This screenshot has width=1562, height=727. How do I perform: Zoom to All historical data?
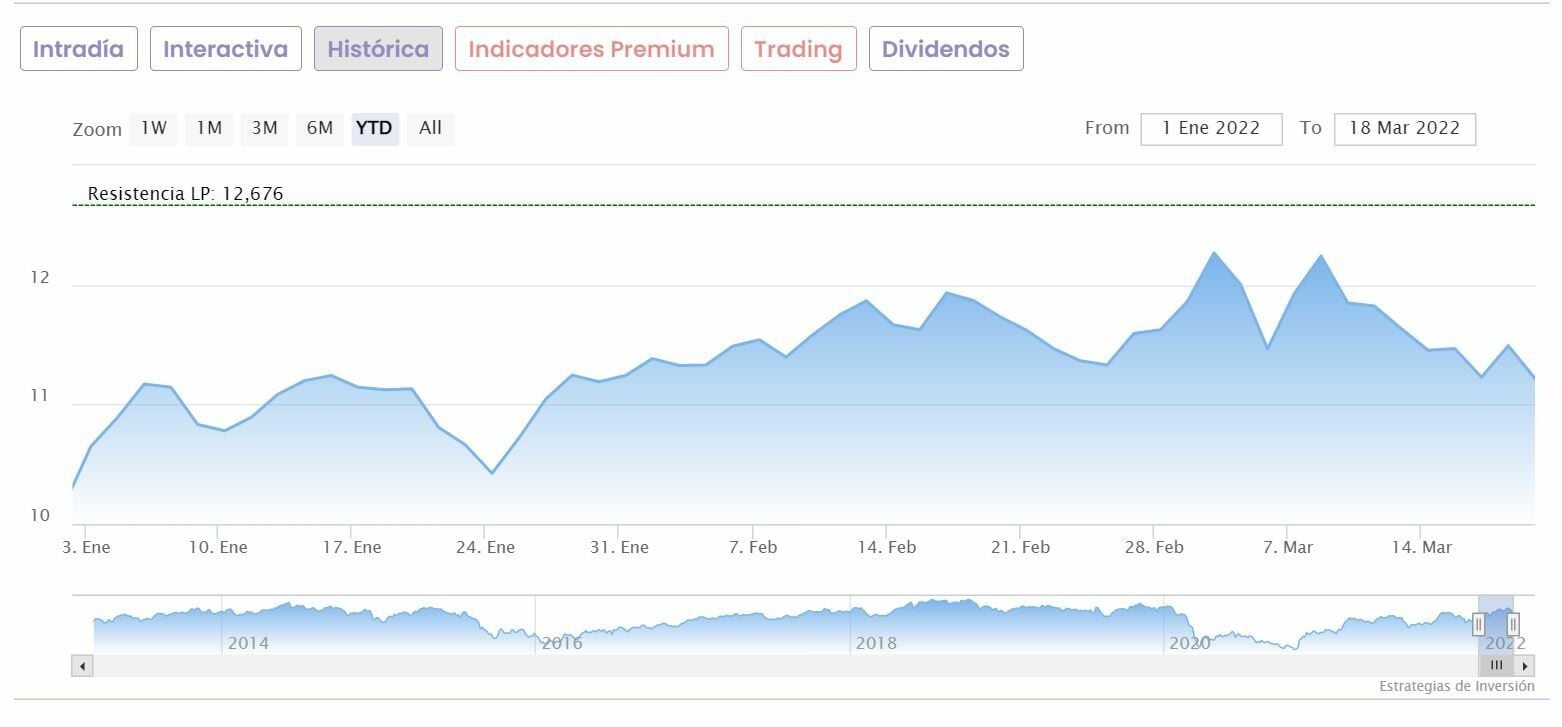pyautogui.click(x=431, y=128)
